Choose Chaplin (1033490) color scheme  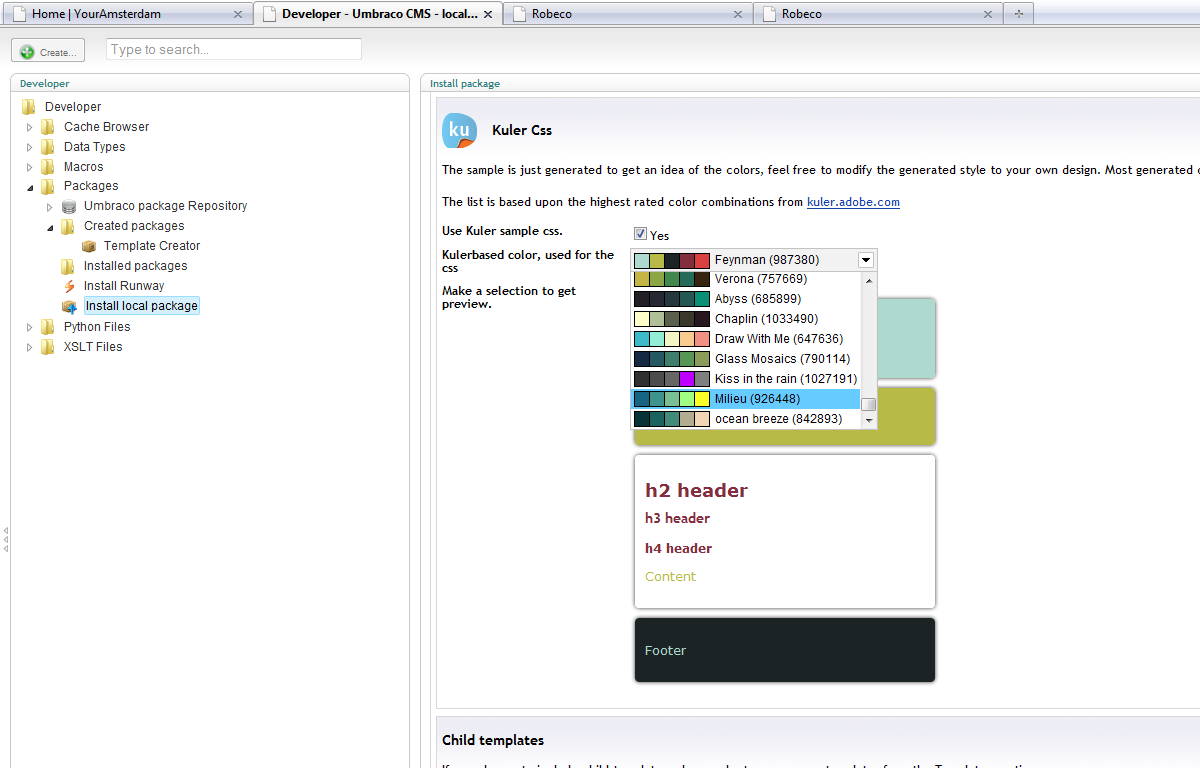(746, 319)
